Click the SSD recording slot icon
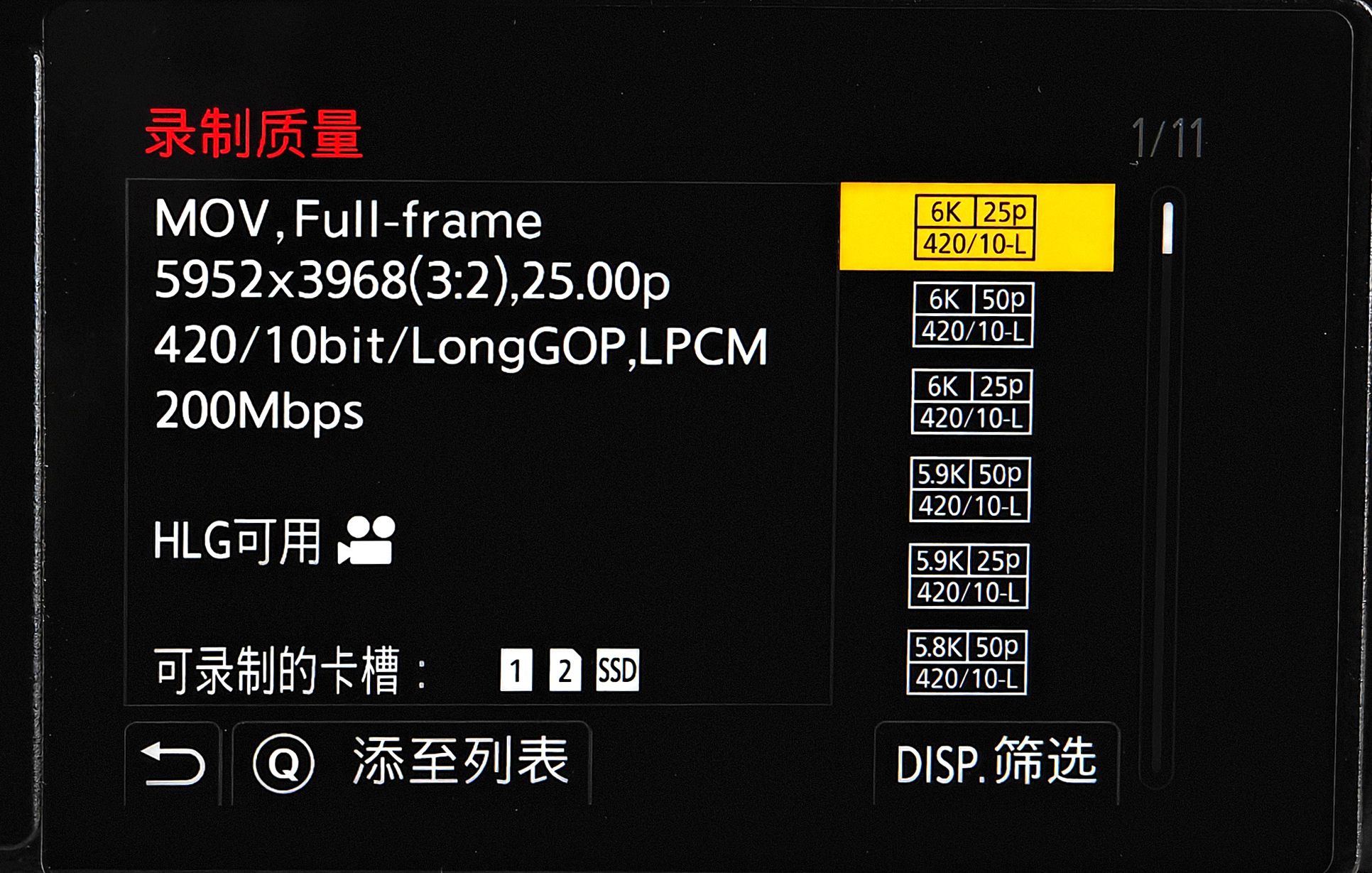 click(618, 670)
